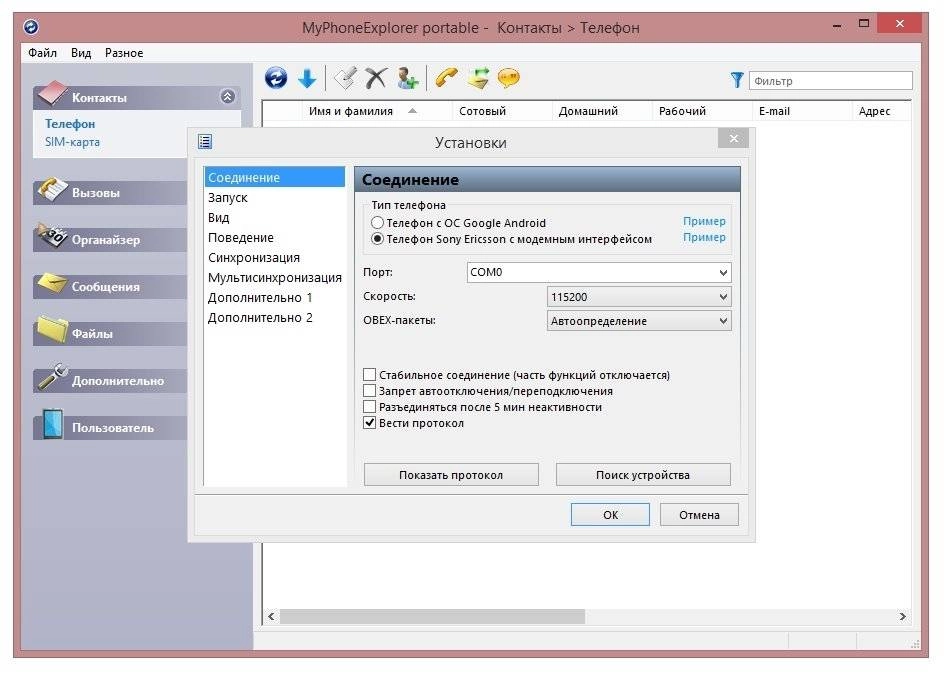Select Поведение settings category
The image size is (946, 677).
click(275, 237)
